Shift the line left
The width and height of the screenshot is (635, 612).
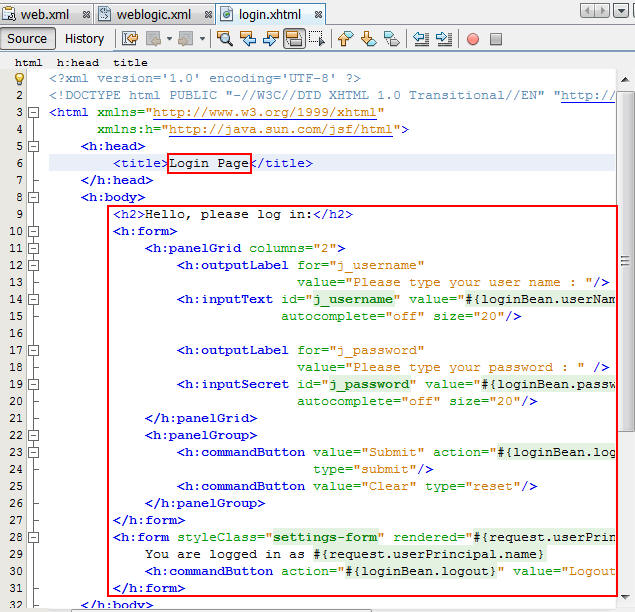click(x=421, y=39)
